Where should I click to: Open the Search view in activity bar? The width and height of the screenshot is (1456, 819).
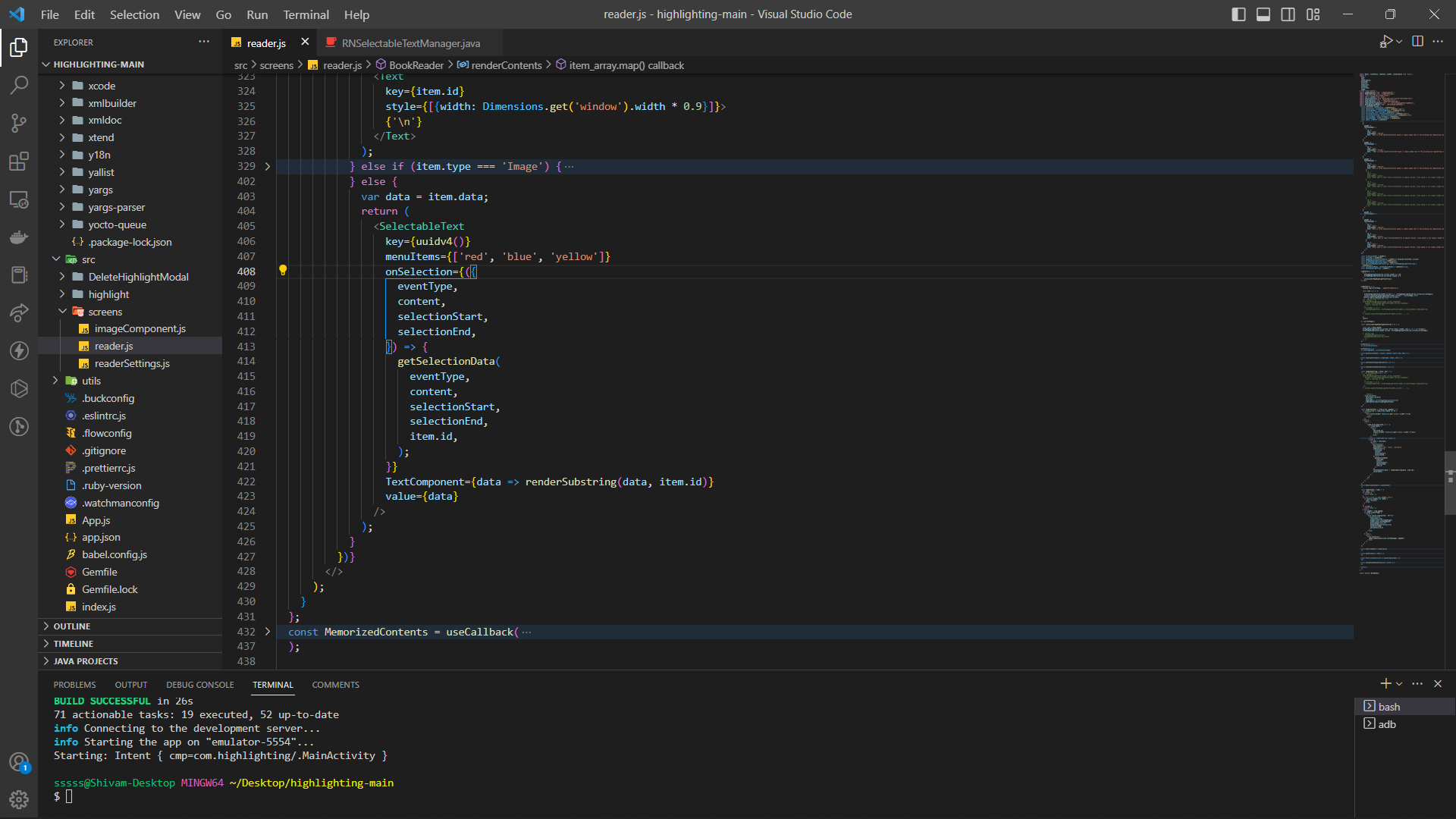click(19, 85)
